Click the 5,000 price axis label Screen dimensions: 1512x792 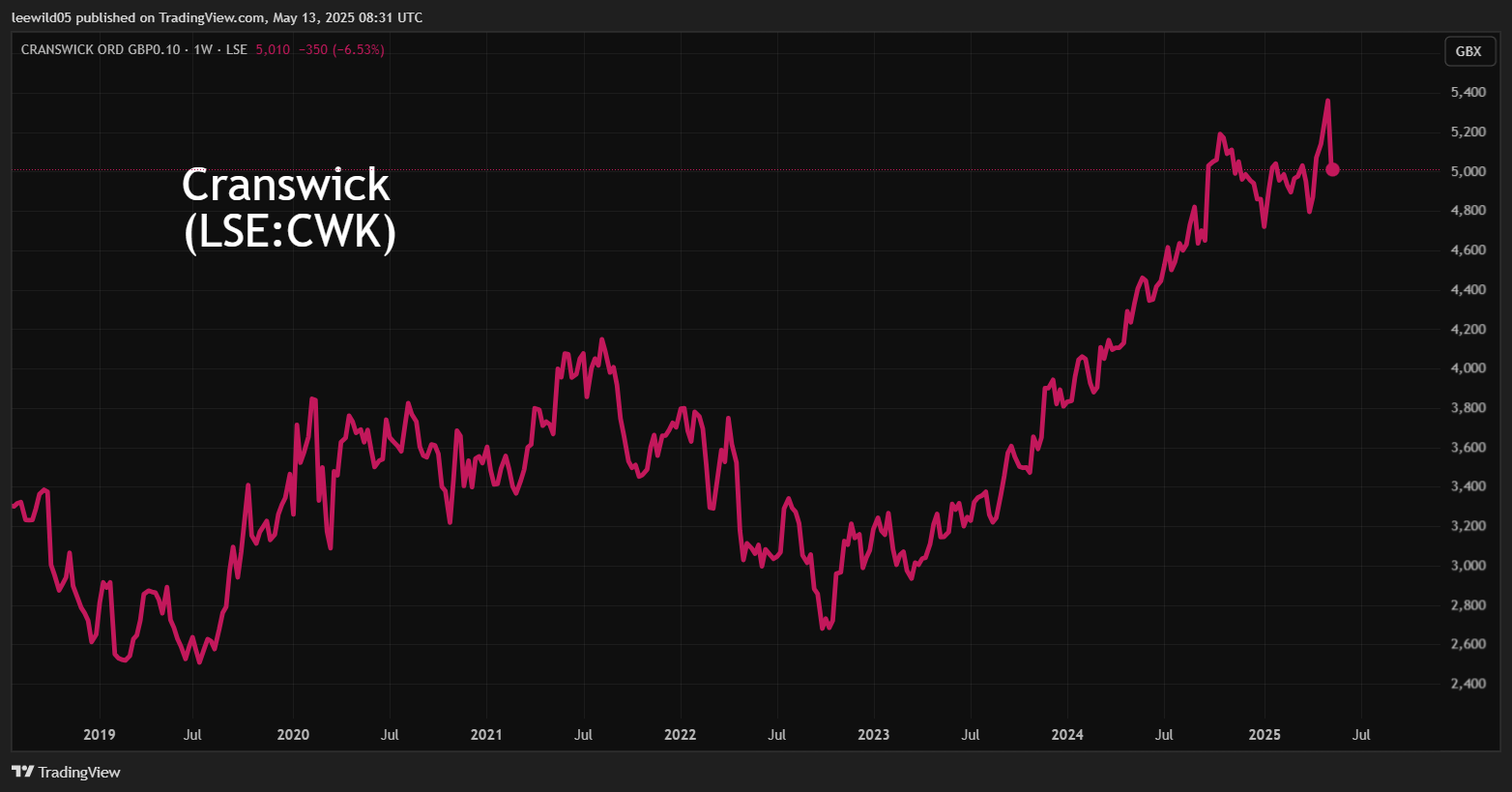(x=1468, y=171)
